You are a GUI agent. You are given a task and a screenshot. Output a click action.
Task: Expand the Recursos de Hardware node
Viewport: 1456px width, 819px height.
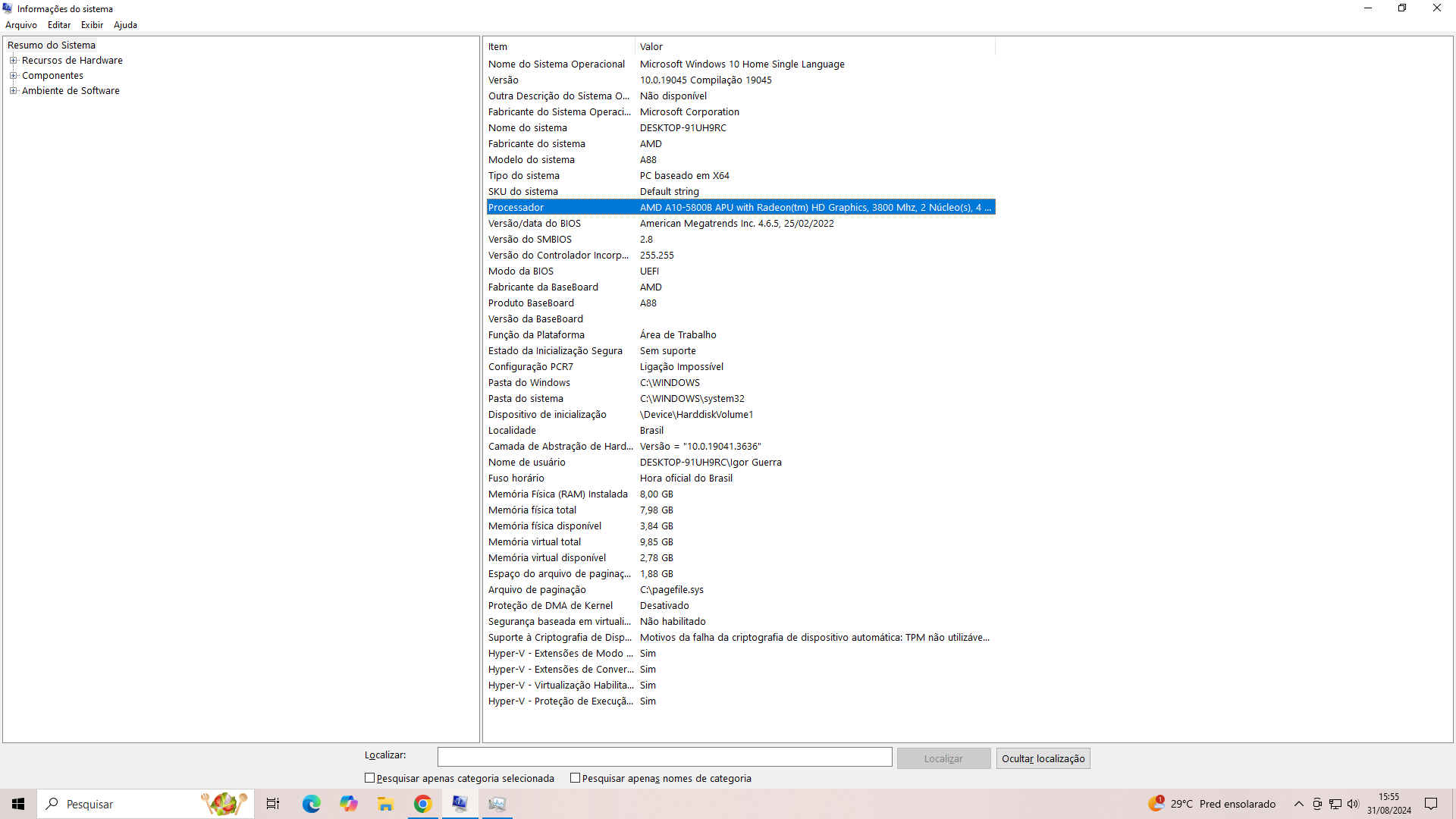tap(13, 61)
